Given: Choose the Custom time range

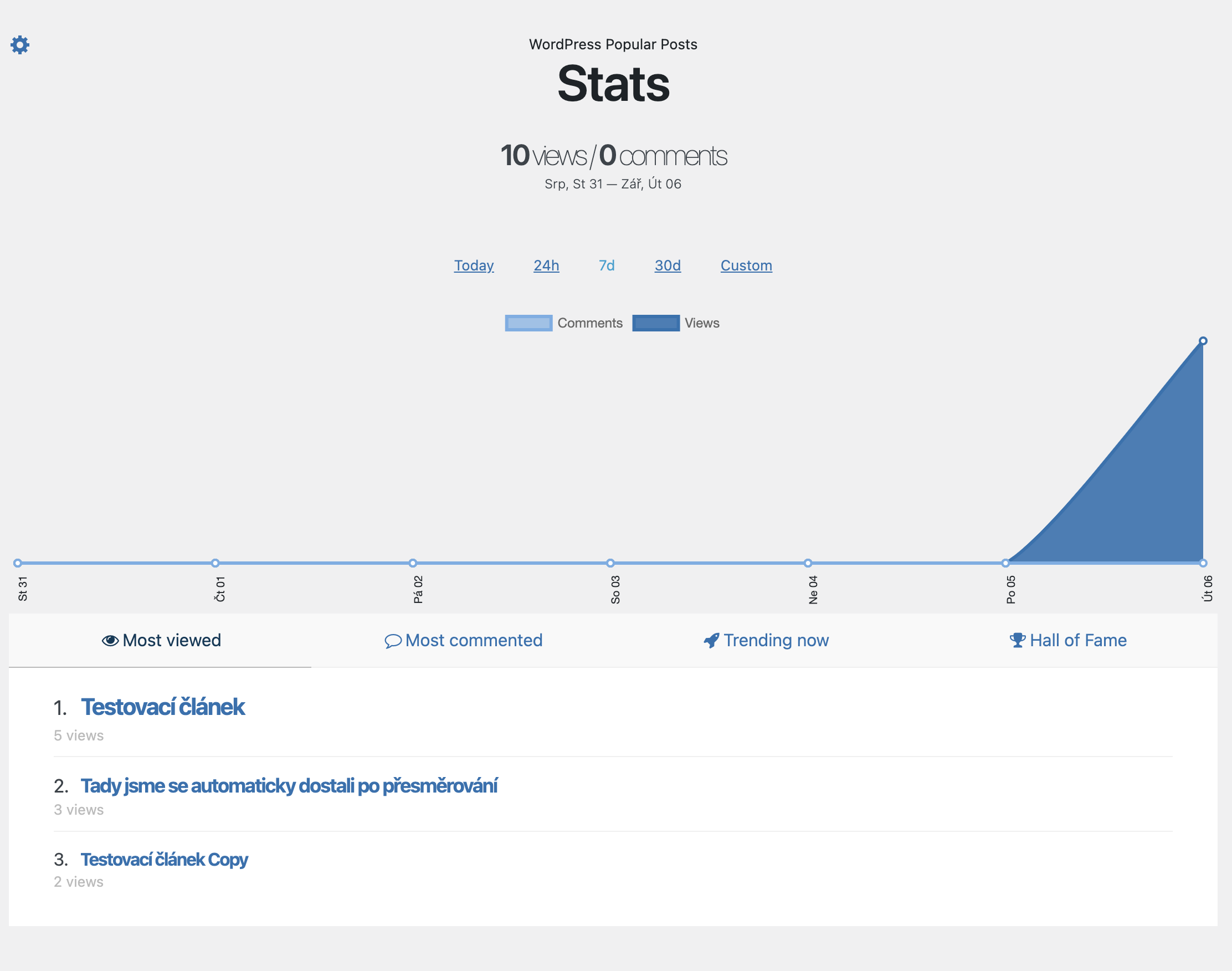Looking at the screenshot, I should click(x=746, y=265).
